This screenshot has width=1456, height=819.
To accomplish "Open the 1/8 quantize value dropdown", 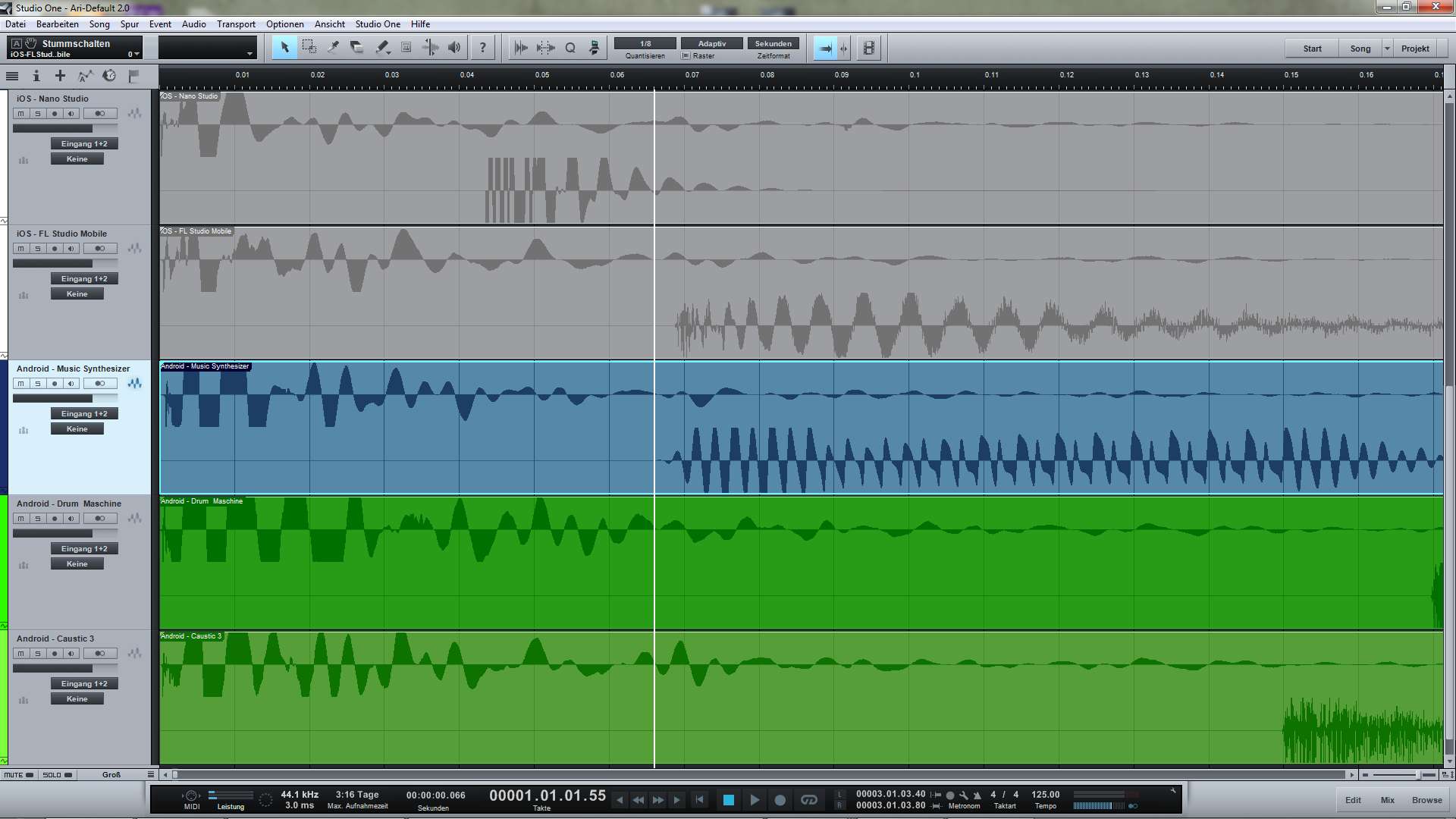I will 645,44.
